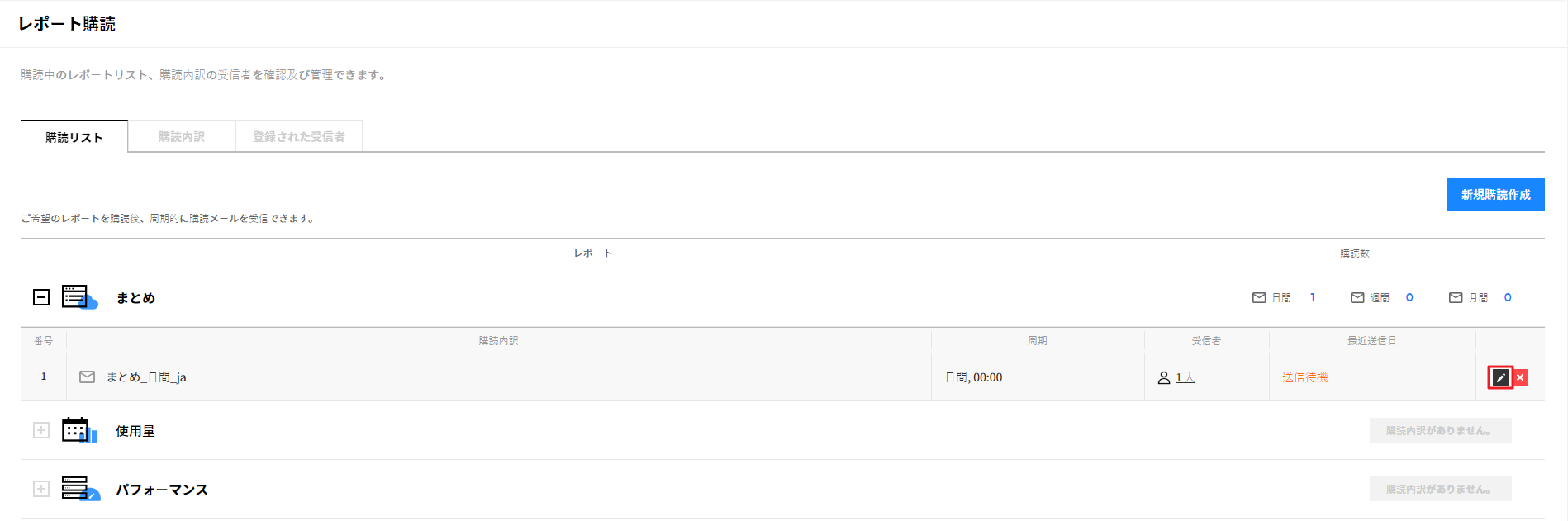Viewport: 1568px width, 521px height.
Task: Open the 1人 recipients link
Action: click(x=1185, y=378)
